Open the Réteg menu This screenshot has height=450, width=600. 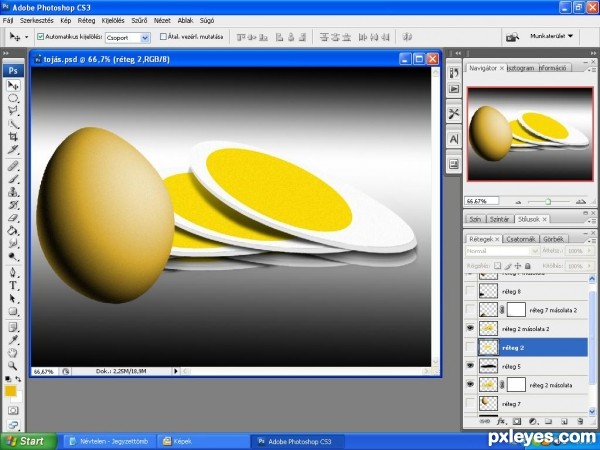(86, 20)
